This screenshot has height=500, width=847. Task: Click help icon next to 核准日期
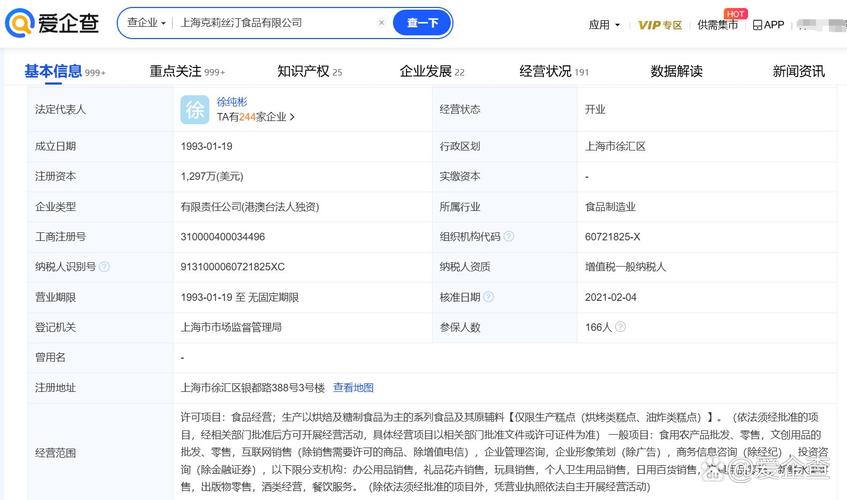(488, 297)
